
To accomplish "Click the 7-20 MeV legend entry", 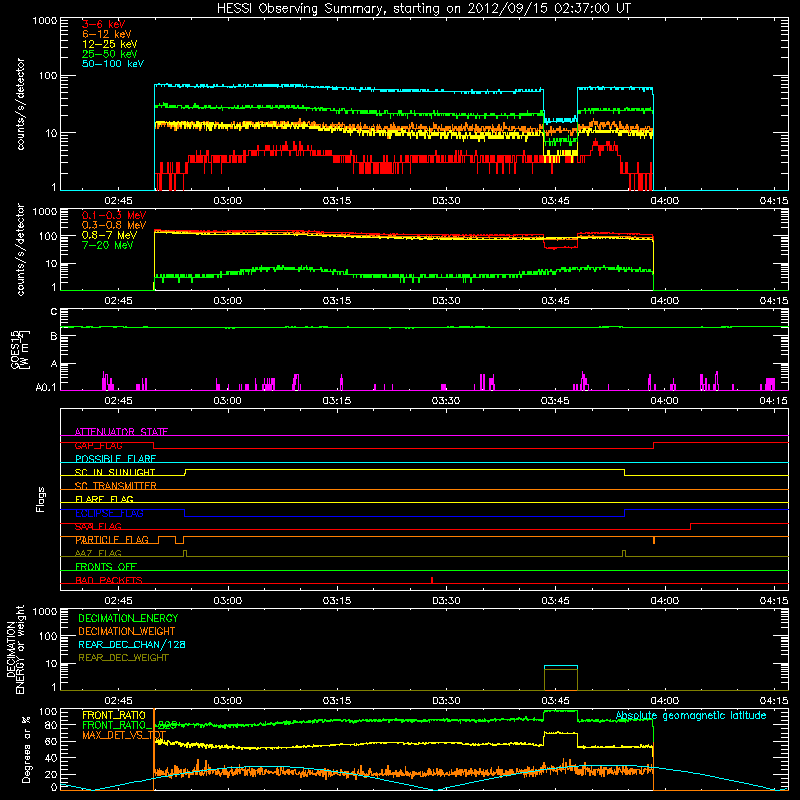I will click(x=107, y=245).
